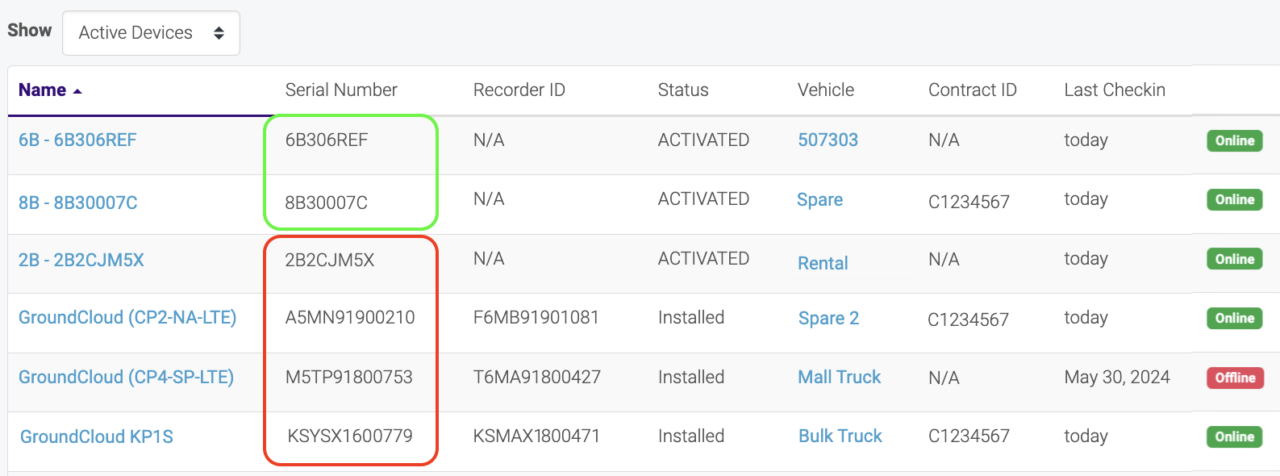Click the Status column header
The width and height of the screenshot is (1280, 476).
pos(683,90)
